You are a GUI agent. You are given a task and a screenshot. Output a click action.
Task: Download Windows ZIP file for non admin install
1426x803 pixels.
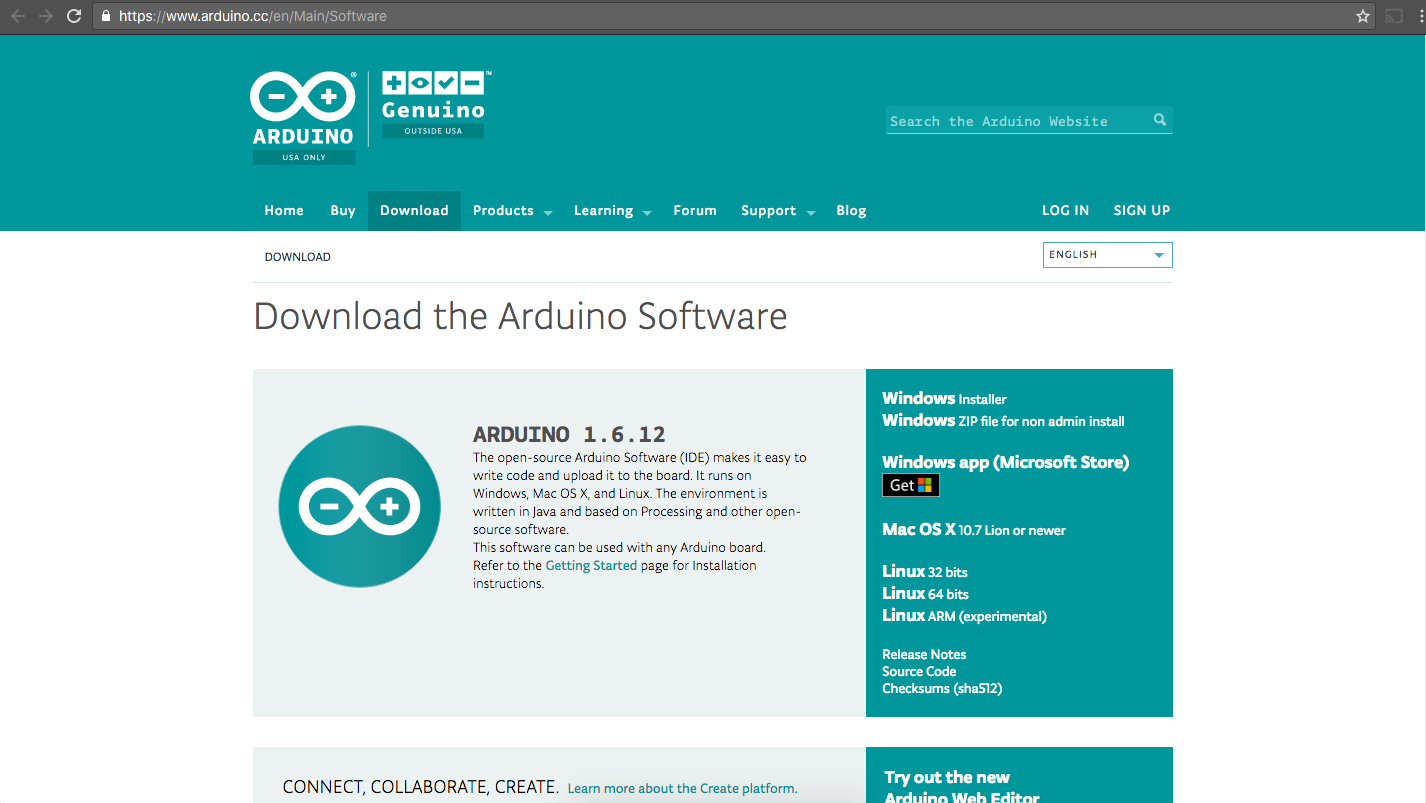click(x=1003, y=421)
